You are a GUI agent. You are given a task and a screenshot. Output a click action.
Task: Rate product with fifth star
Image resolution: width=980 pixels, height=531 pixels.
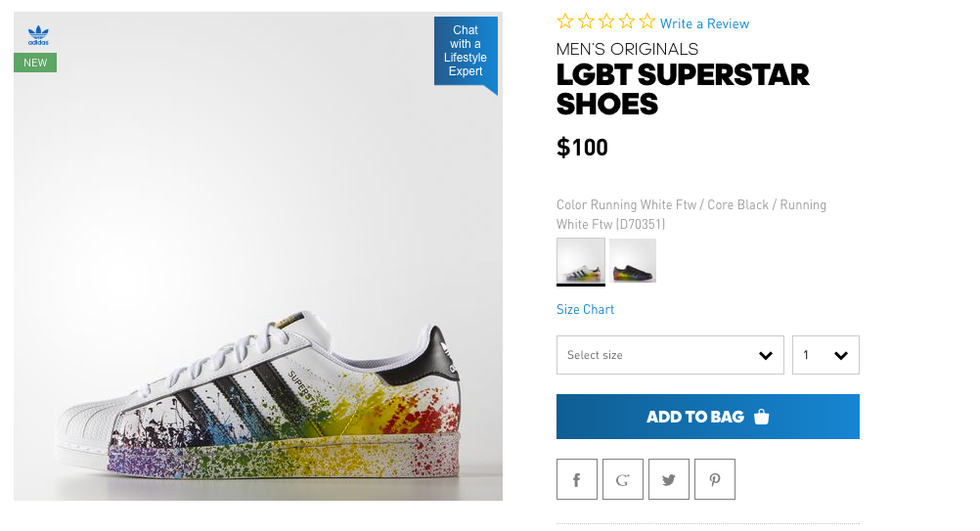point(647,22)
